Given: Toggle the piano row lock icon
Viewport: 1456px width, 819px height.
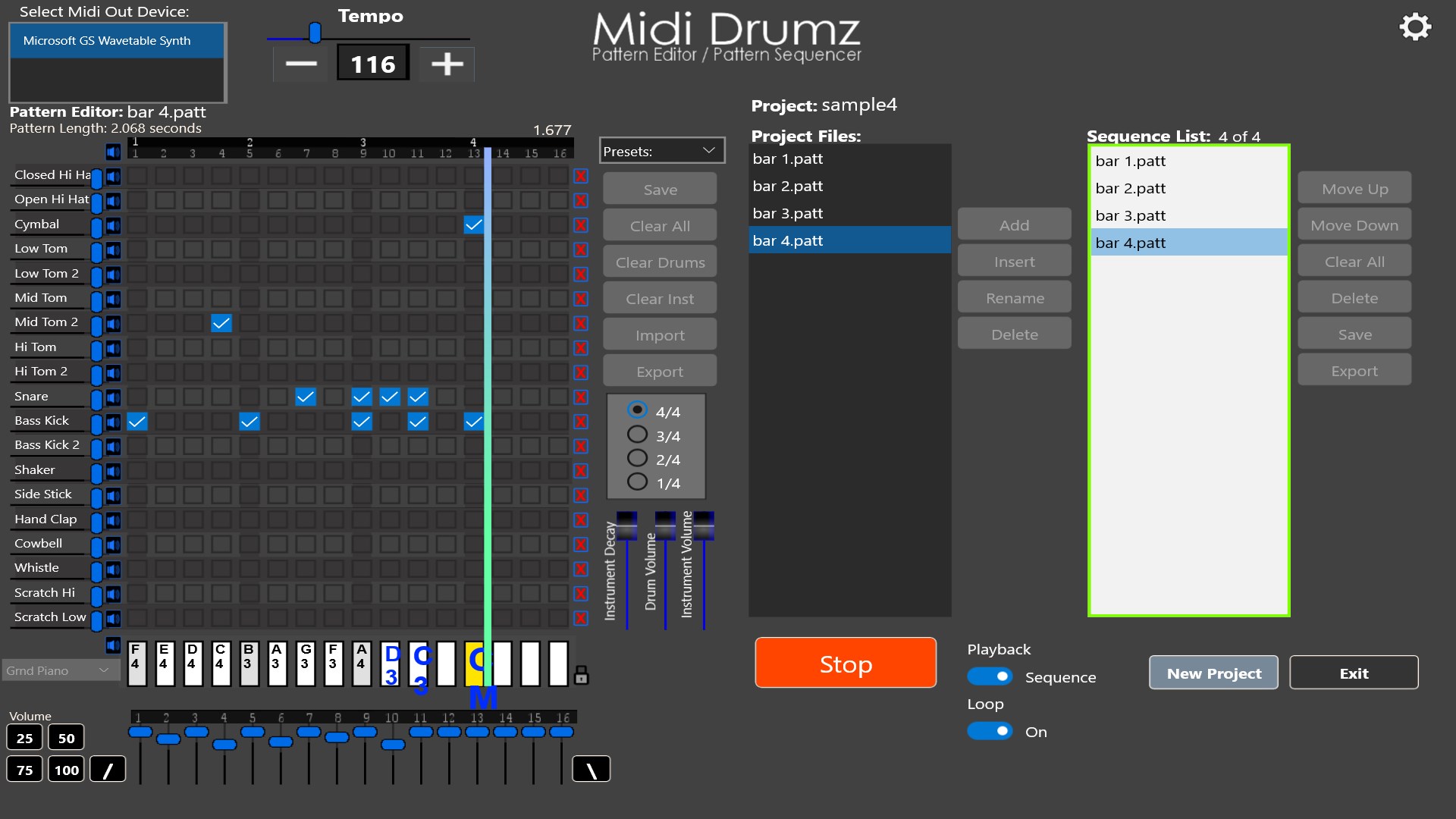Looking at the screenshot, I should pyautogui.click(x=582, y=674).
